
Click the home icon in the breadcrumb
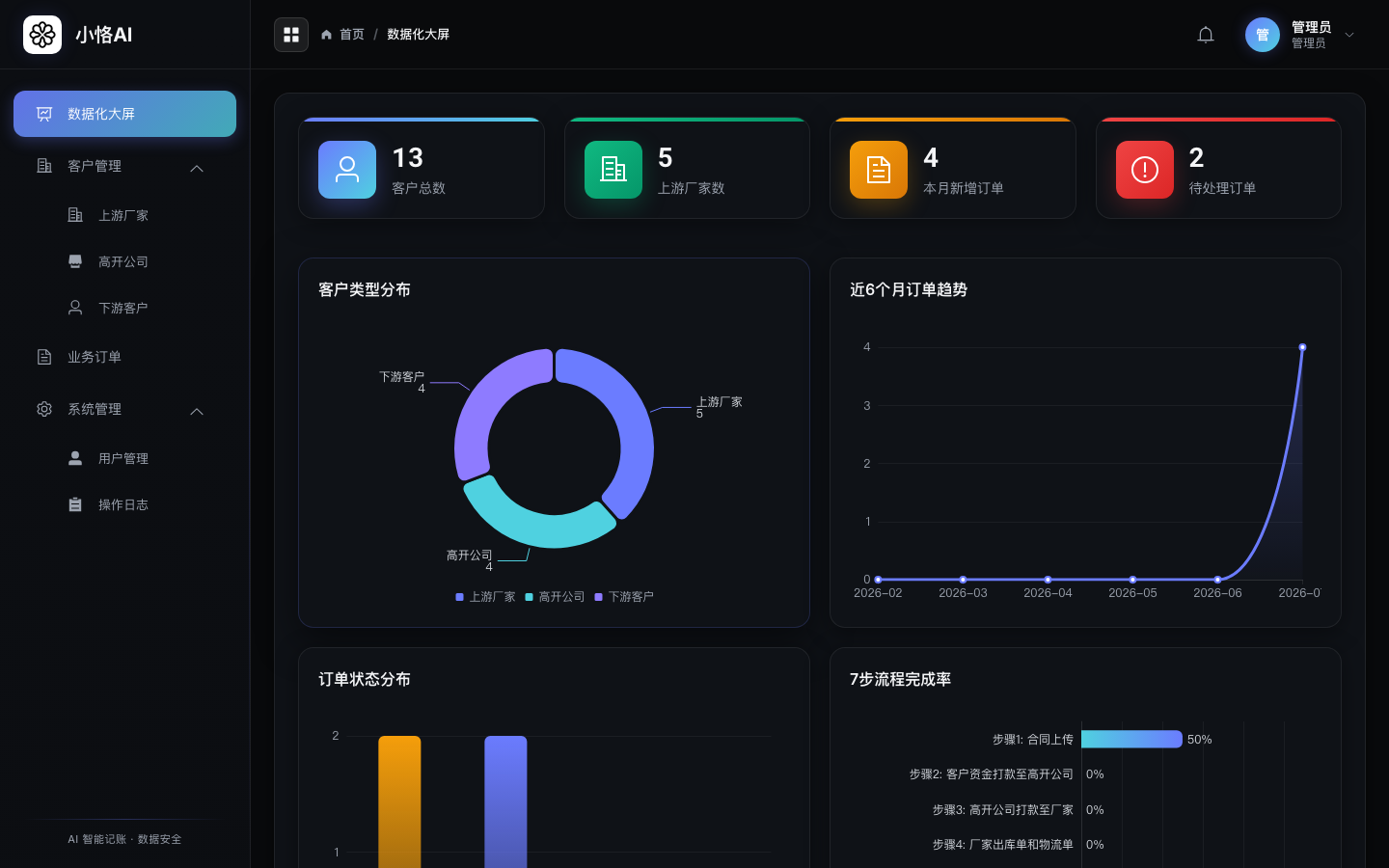click(x=327, y=35)
